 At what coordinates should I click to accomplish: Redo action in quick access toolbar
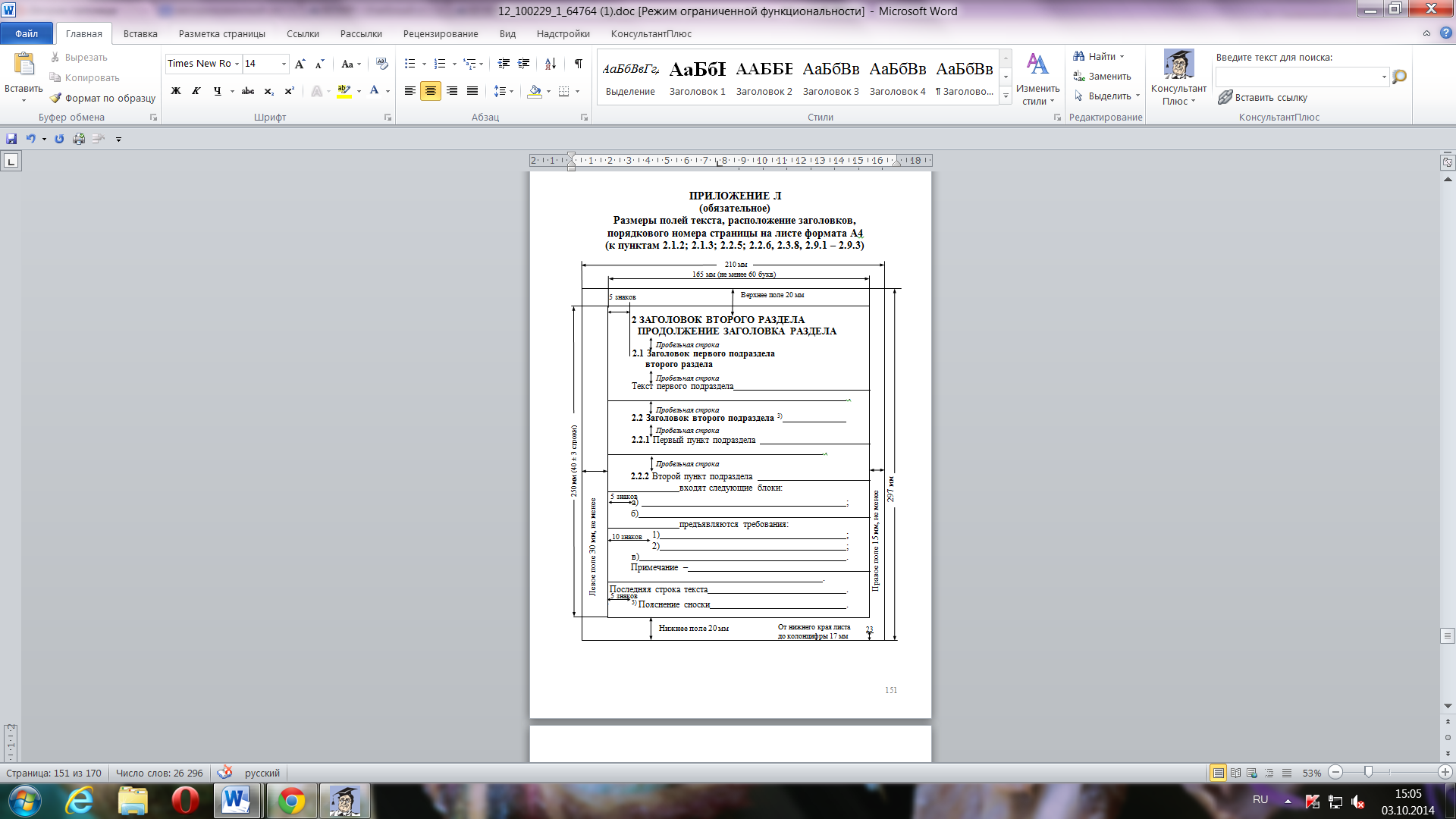[59, 139]
